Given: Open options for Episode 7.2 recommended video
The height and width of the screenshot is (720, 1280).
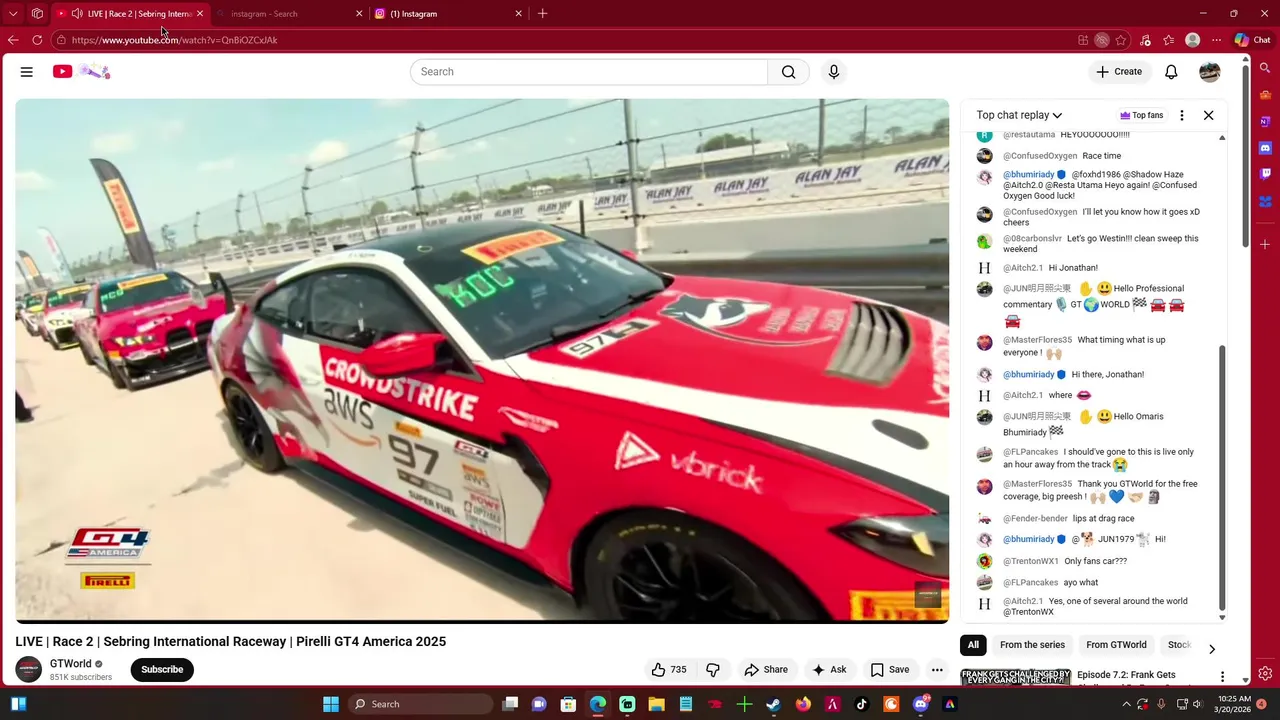Looking at the screenshot, I should click(x=1222, y=677).
